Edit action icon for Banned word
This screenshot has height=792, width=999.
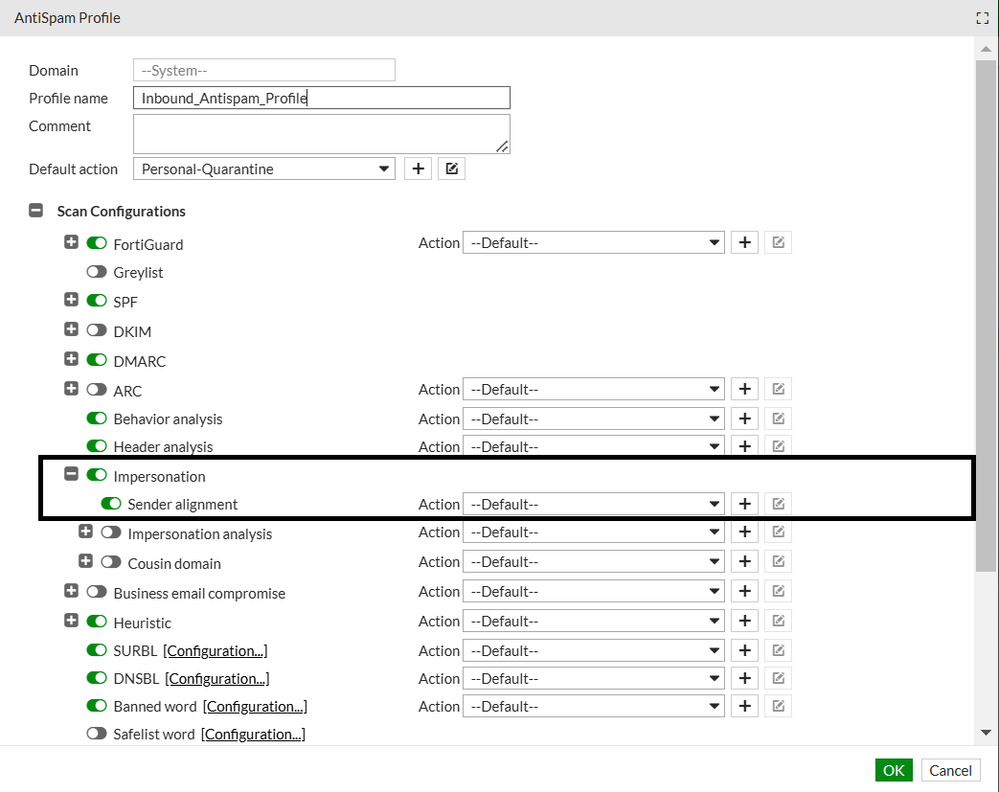pos(778,706)
